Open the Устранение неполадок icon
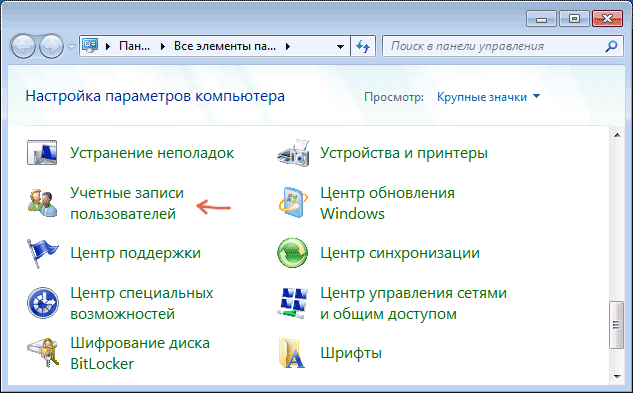 pyautogui.click(x=42, y=153)
